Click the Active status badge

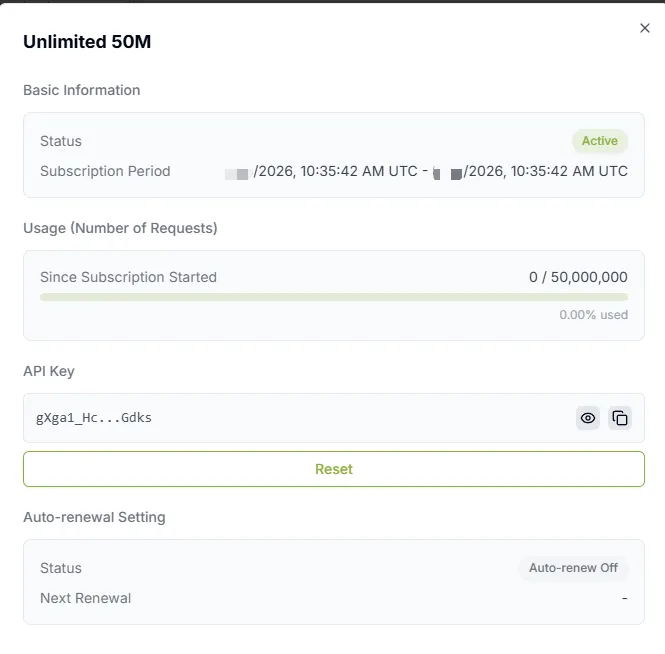point(600,141)
